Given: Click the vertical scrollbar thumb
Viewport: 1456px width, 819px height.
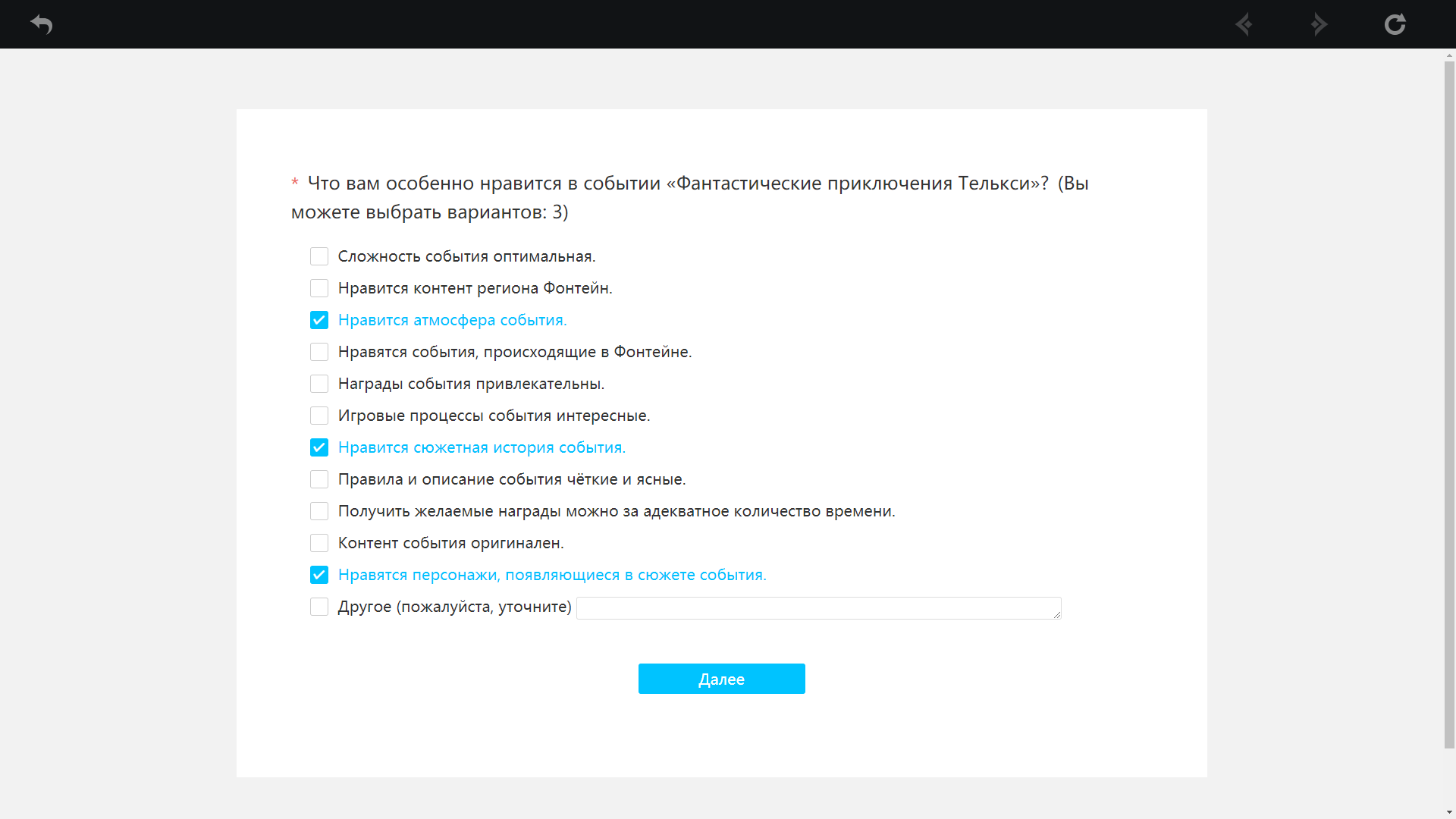Looking at the screenshot, I should click(x=1449, y=405).
